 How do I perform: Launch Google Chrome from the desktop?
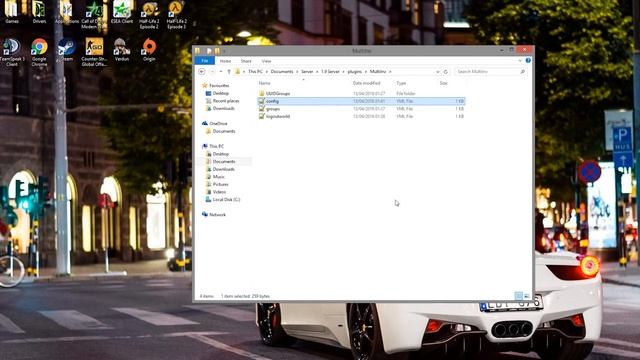click(x=39, y=52)
